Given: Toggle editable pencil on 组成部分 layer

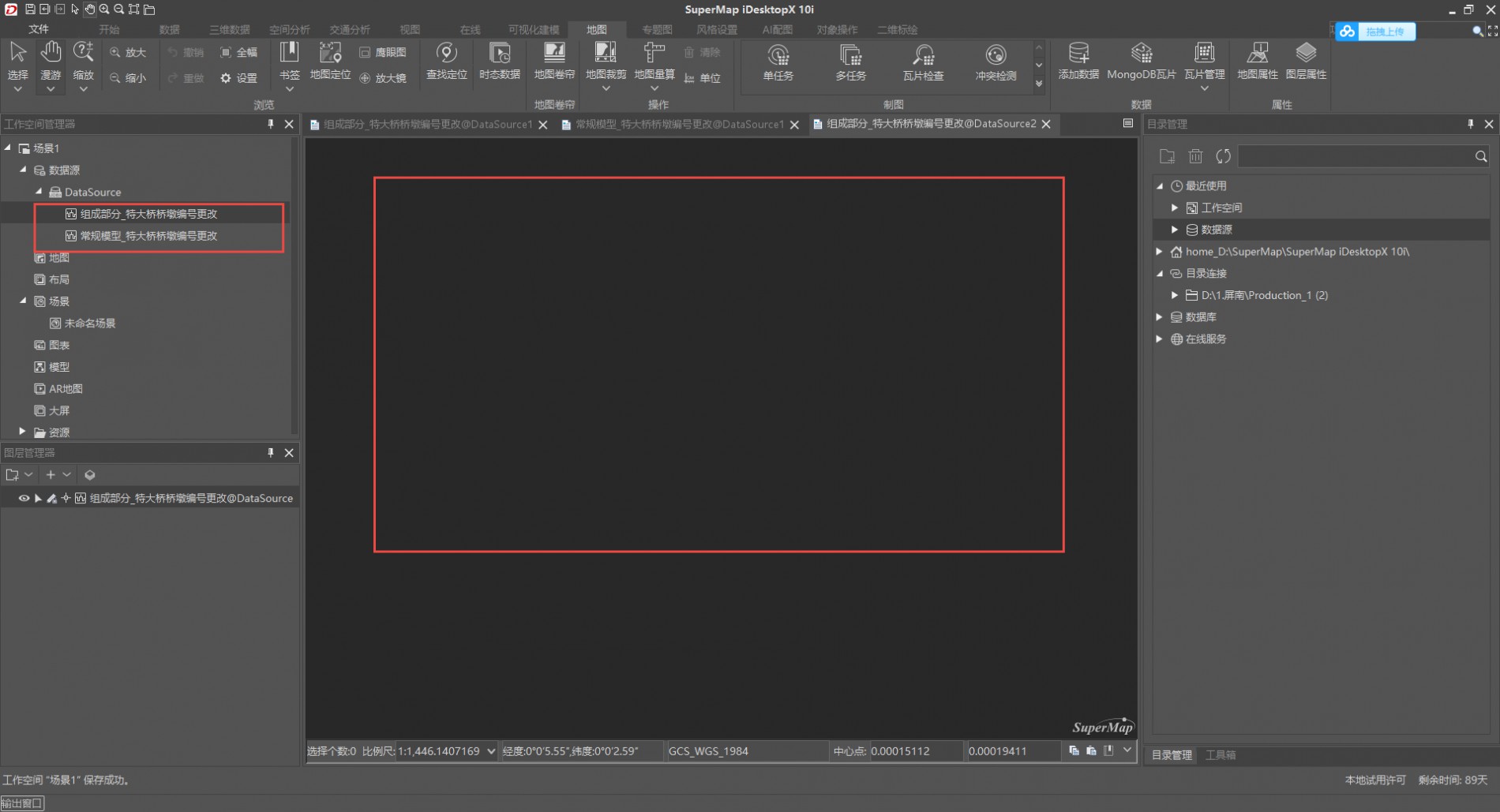Looking at the screenshot, I should tap(52, 498).
